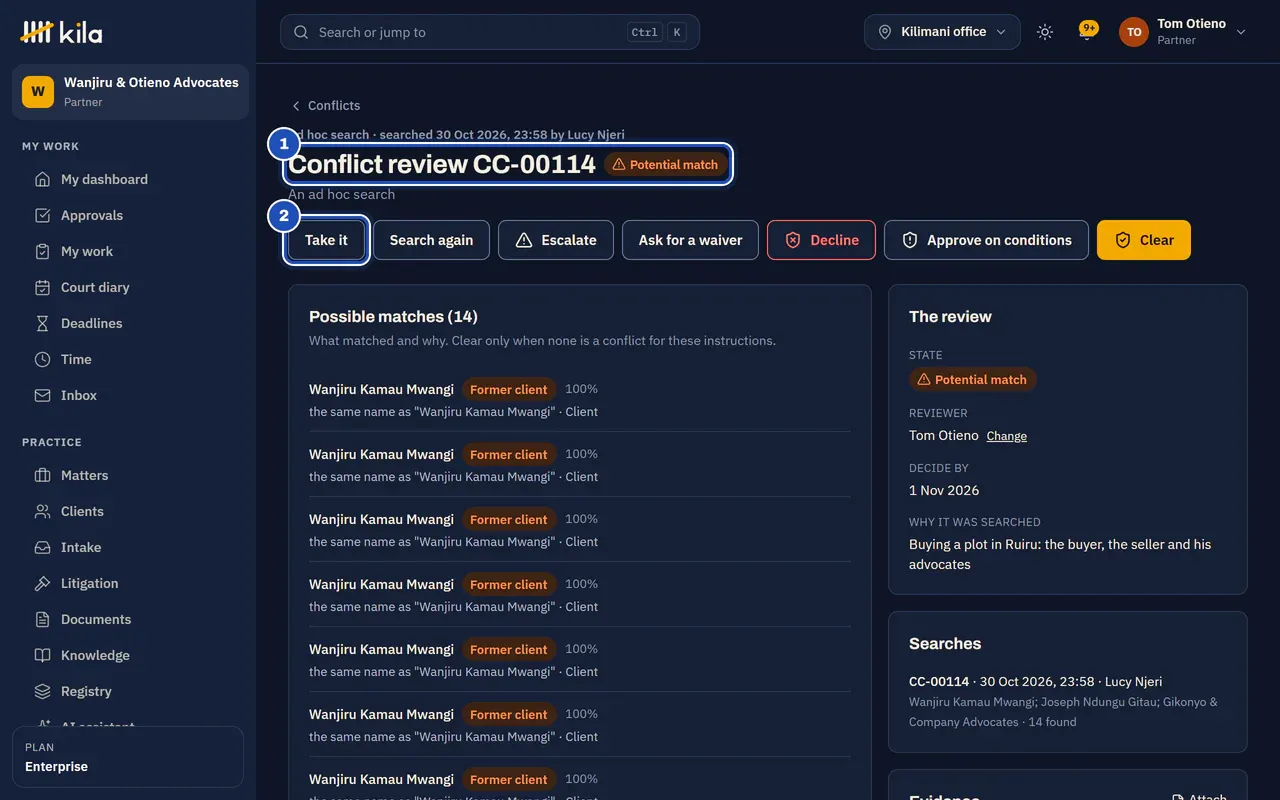Escalate this conflict review

coord(556,240)
